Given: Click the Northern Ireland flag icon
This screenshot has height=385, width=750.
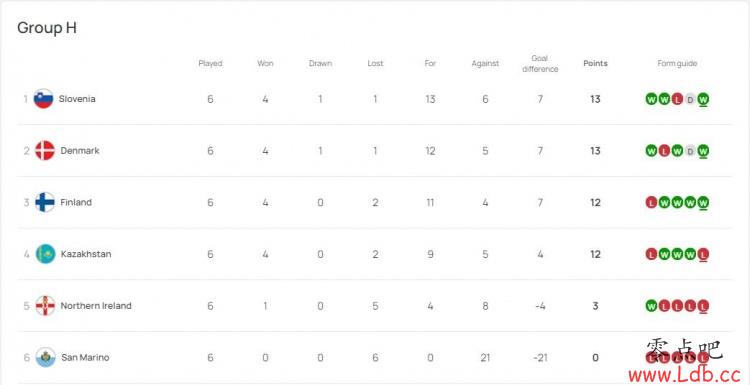Looking at the screenshot, I should click(45, 306).
